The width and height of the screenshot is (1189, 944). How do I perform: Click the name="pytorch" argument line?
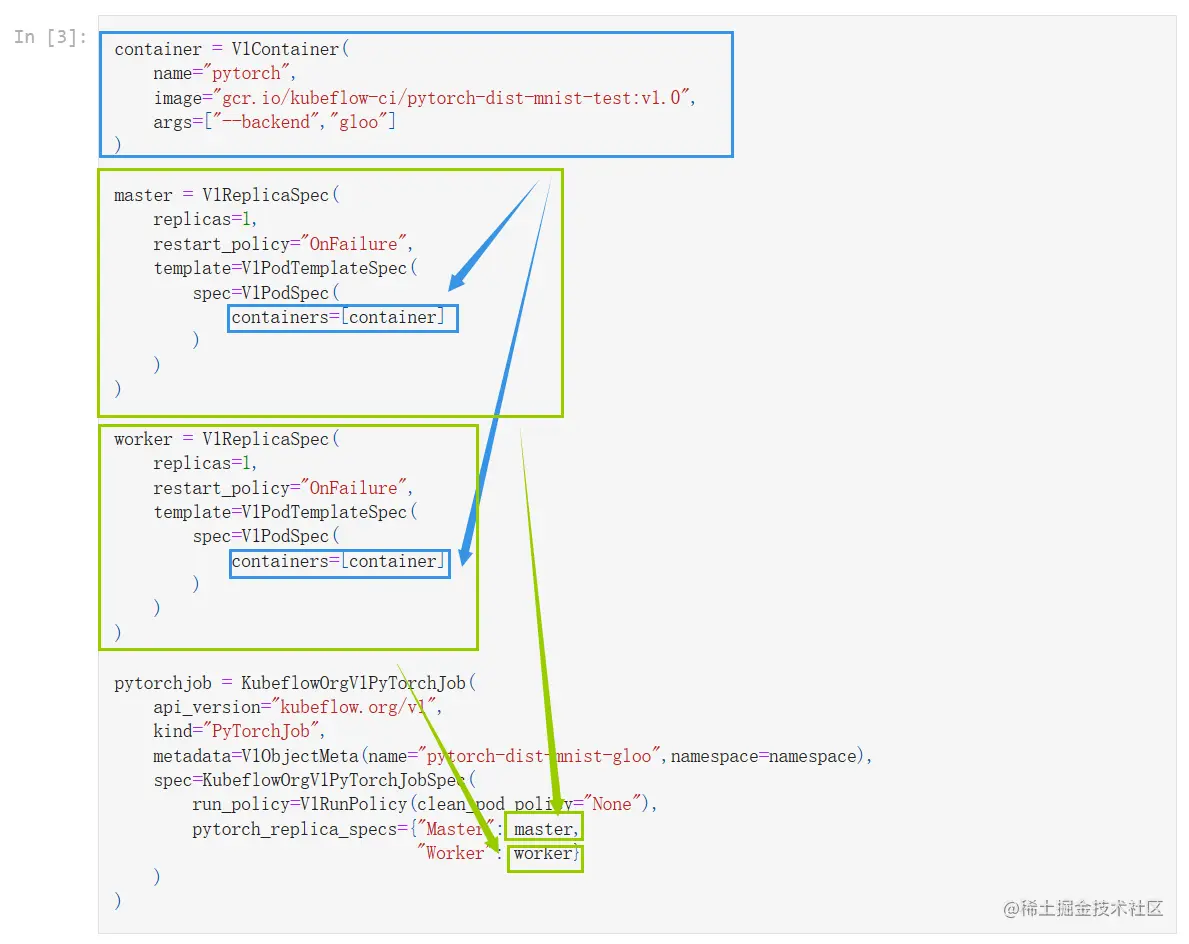click(224, 74)
